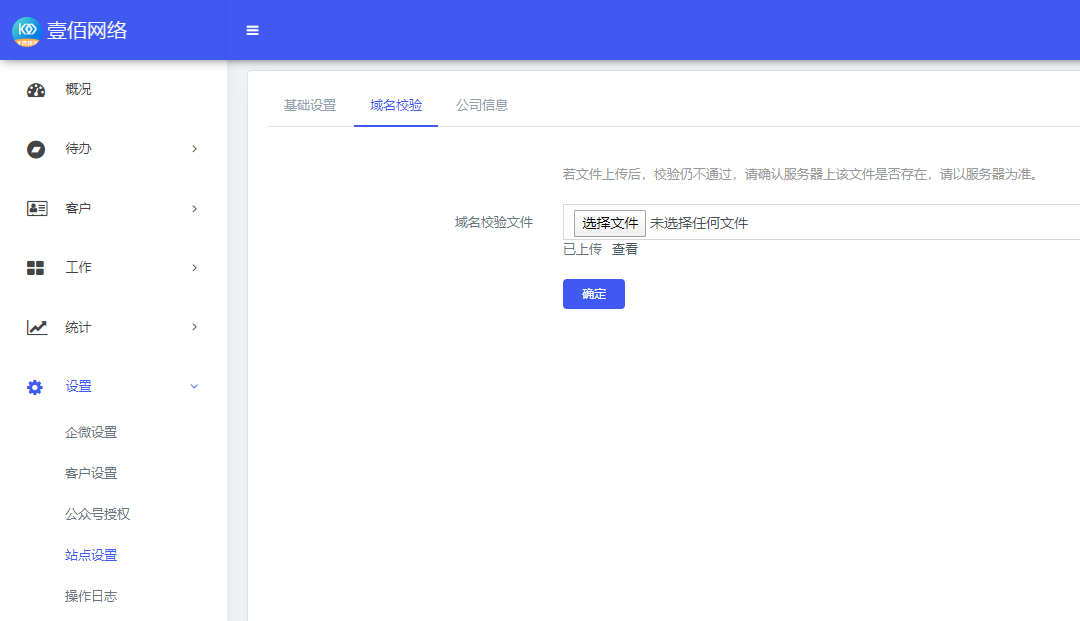Select 站点设置 in the sidebar

pyautogui.click(x=91, y=555)
